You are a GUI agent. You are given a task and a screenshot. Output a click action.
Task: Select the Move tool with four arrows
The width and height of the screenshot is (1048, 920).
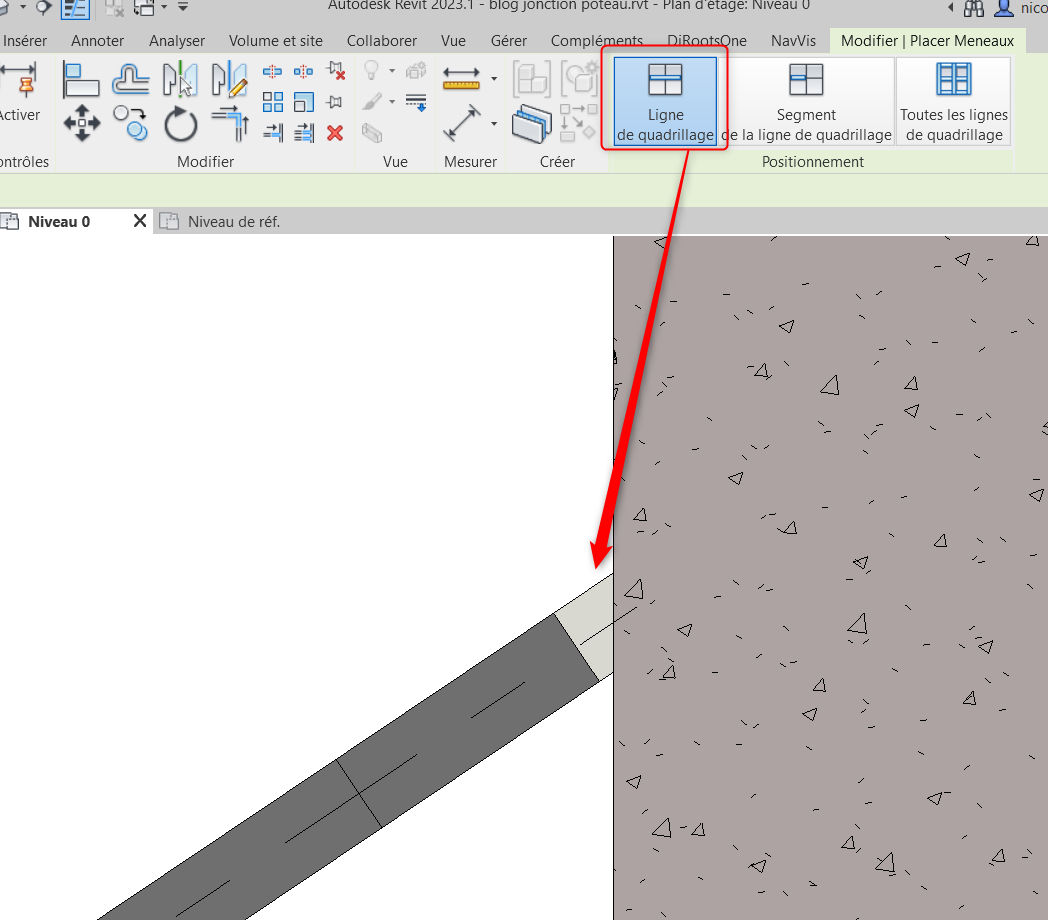(81, 124)
